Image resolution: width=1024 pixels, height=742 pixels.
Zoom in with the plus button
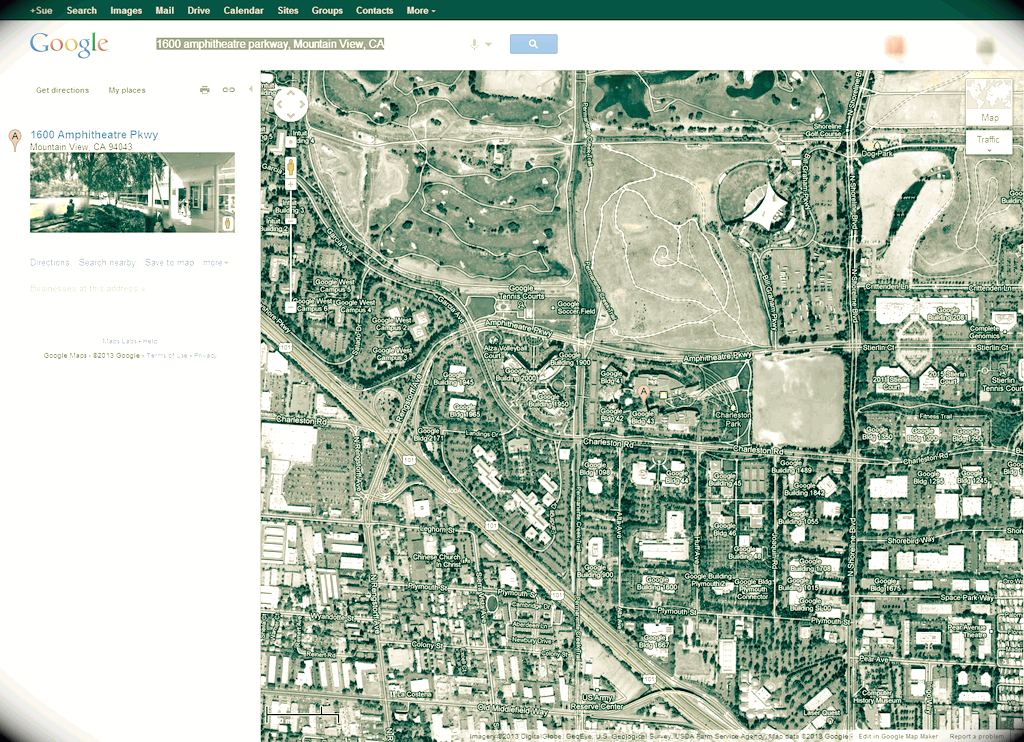[291, 185]
